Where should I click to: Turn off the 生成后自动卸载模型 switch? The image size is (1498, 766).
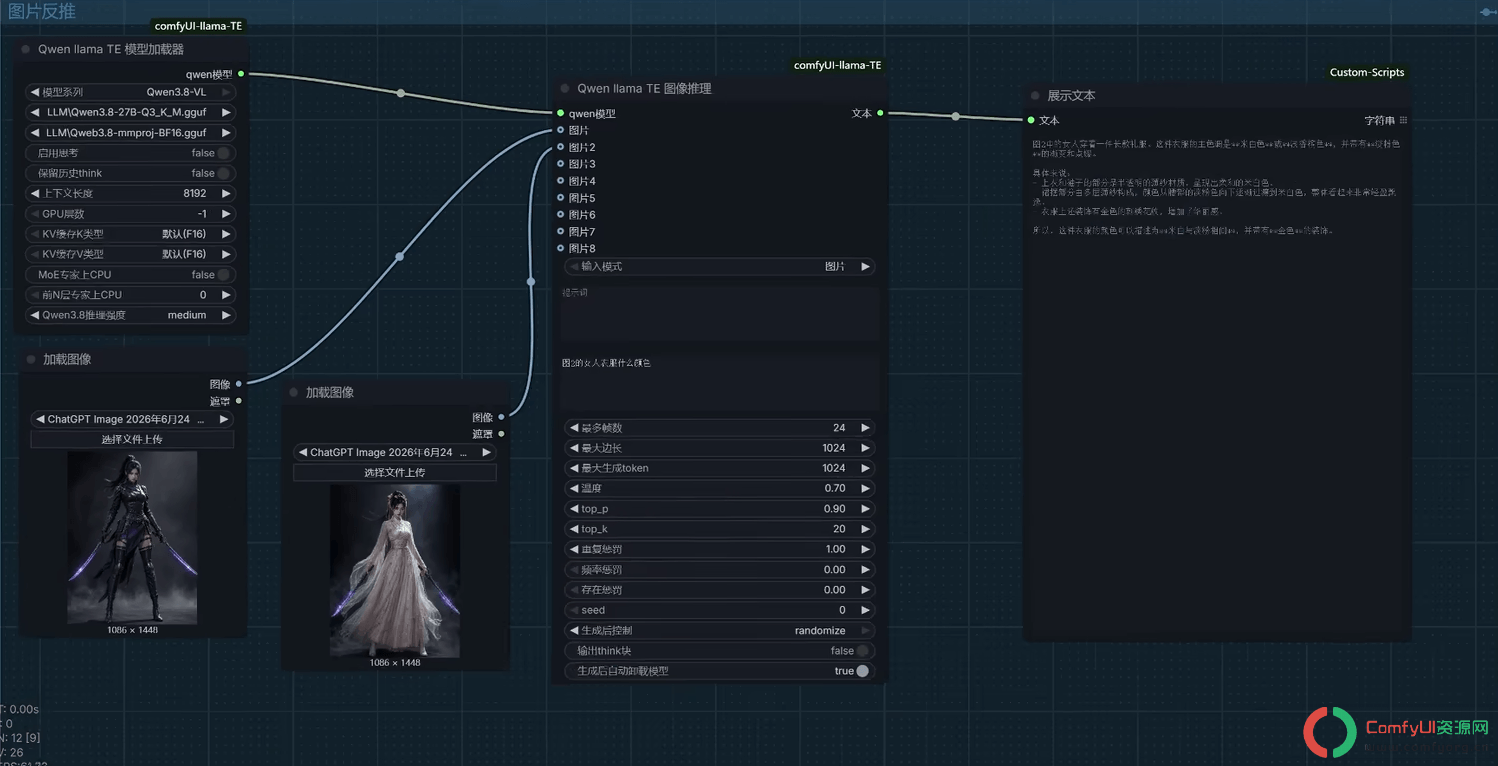(862, 671)
